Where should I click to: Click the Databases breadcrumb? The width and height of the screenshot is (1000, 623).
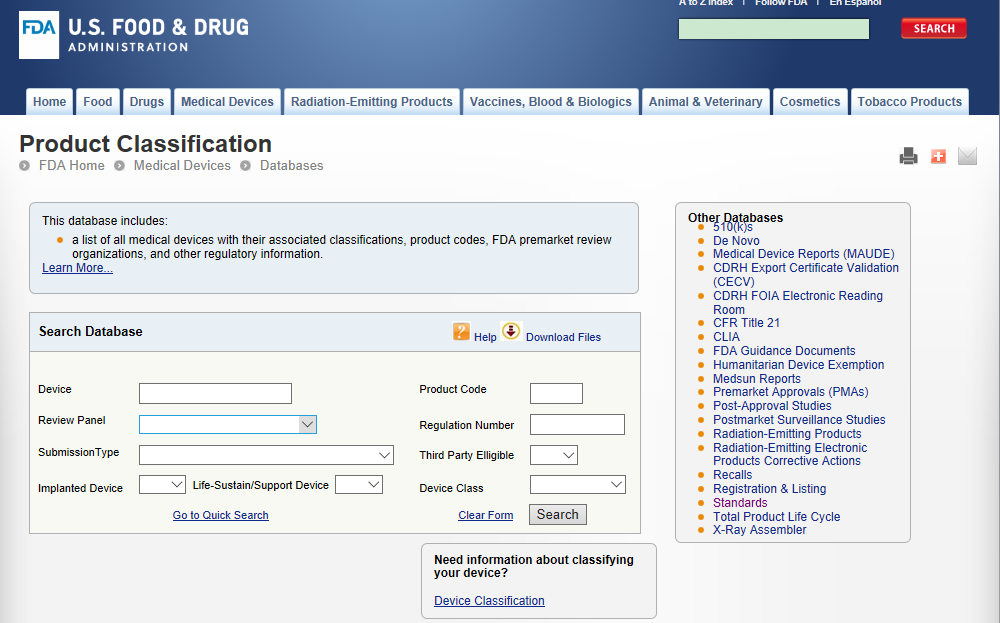tap(291, 166)
